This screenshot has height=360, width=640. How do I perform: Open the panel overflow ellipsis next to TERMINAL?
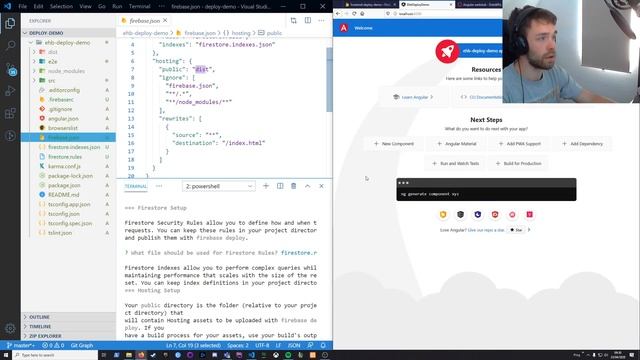(159, 186)
